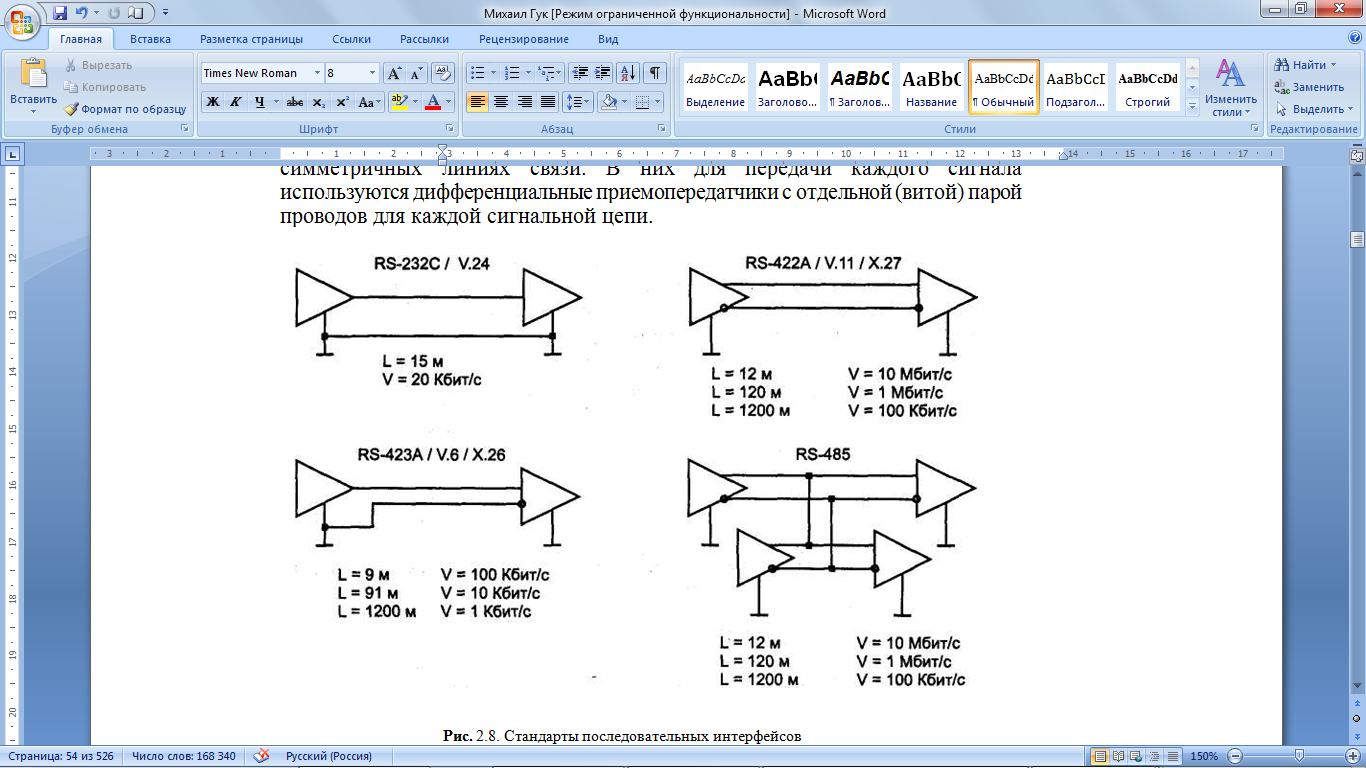This screenshot has width=1366, height=768.
Task: Apply the Выделение style
Action: (716, 87)
